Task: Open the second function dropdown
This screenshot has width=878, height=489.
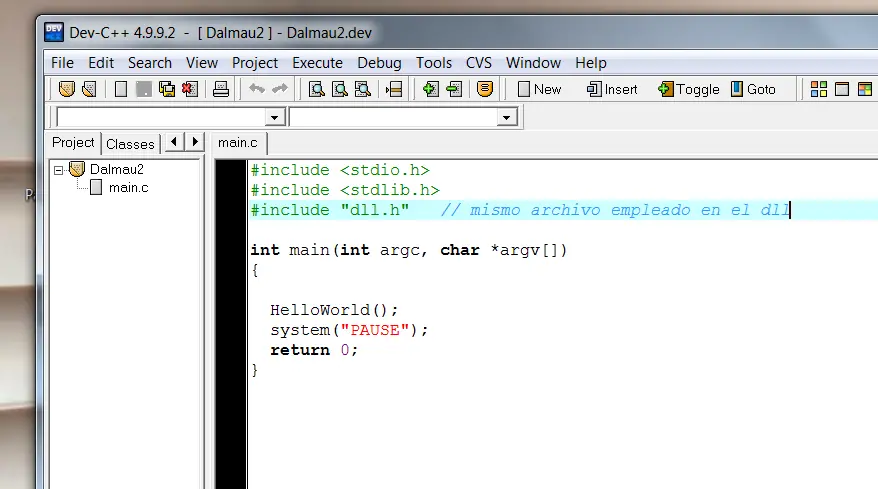Action: click(x=506, y=118)
